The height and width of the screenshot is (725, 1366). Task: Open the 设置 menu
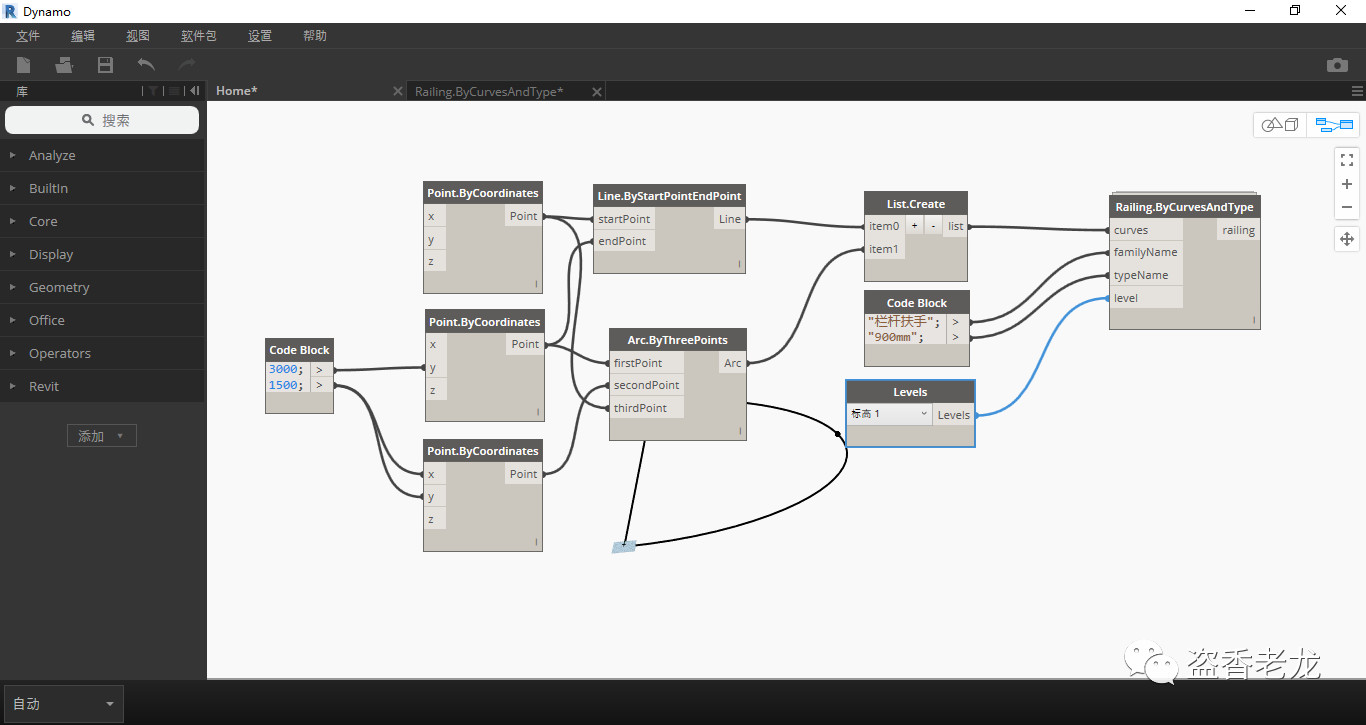tap(260, 36)
